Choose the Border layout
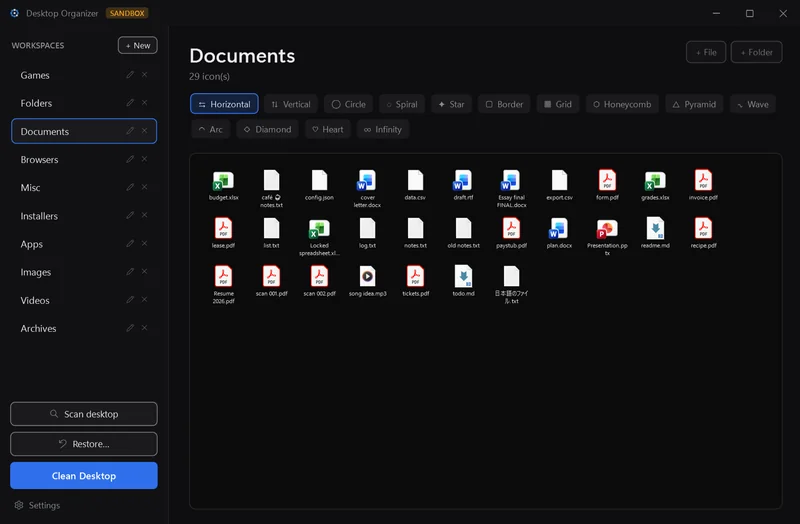This screenshot has height=524, width=800. coord(504,104)
